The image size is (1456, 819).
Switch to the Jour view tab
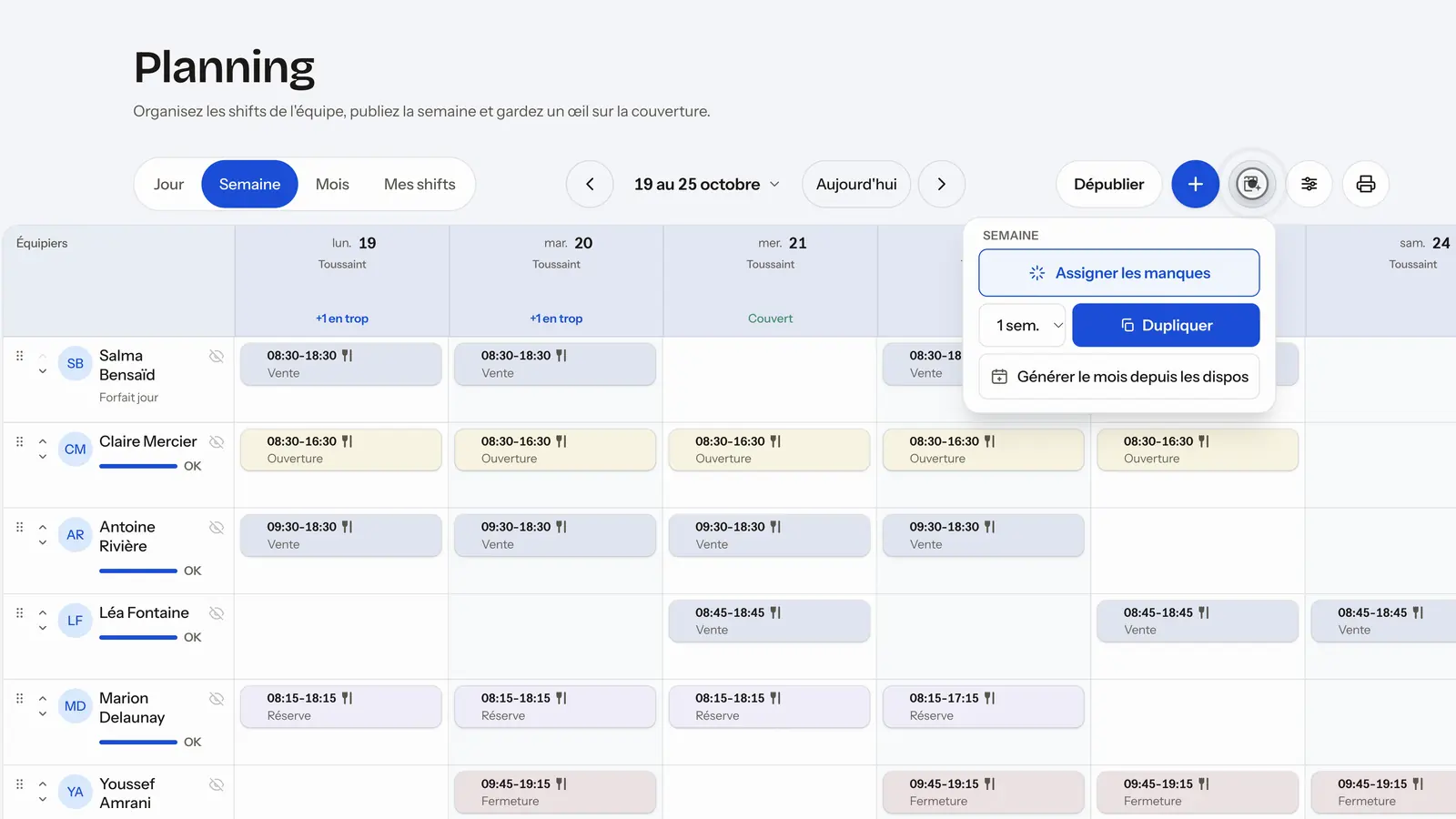(168, 184)
